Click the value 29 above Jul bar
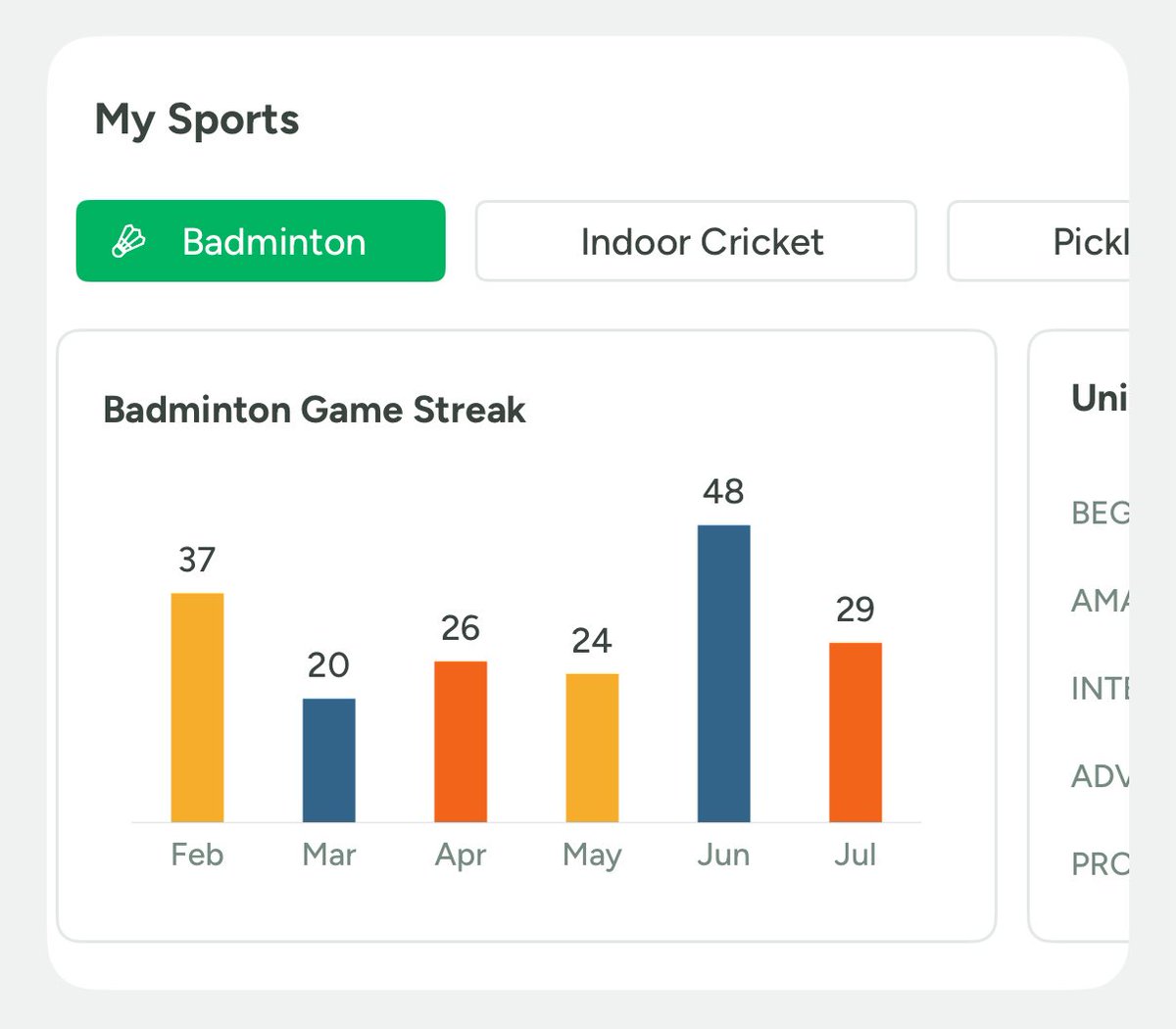This screenshot has height=1029, width=1176. click(x=856, y=610)
